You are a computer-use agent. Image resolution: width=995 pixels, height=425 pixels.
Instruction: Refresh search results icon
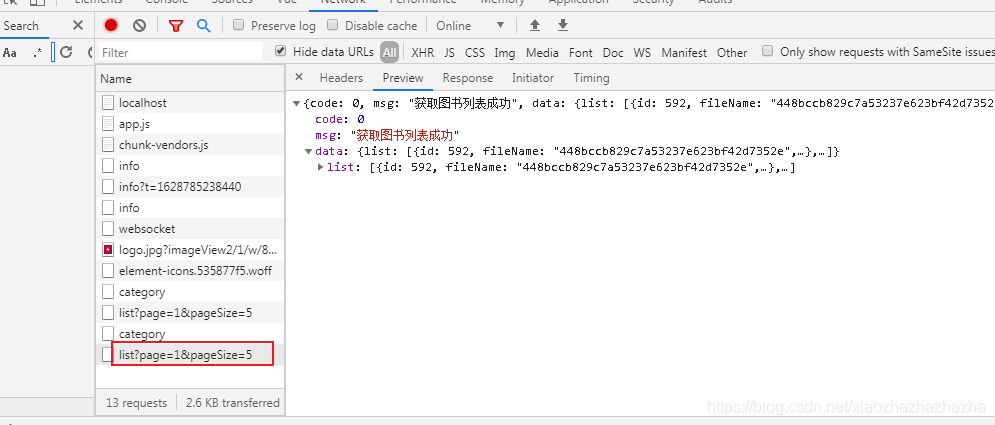coord(66,52)
